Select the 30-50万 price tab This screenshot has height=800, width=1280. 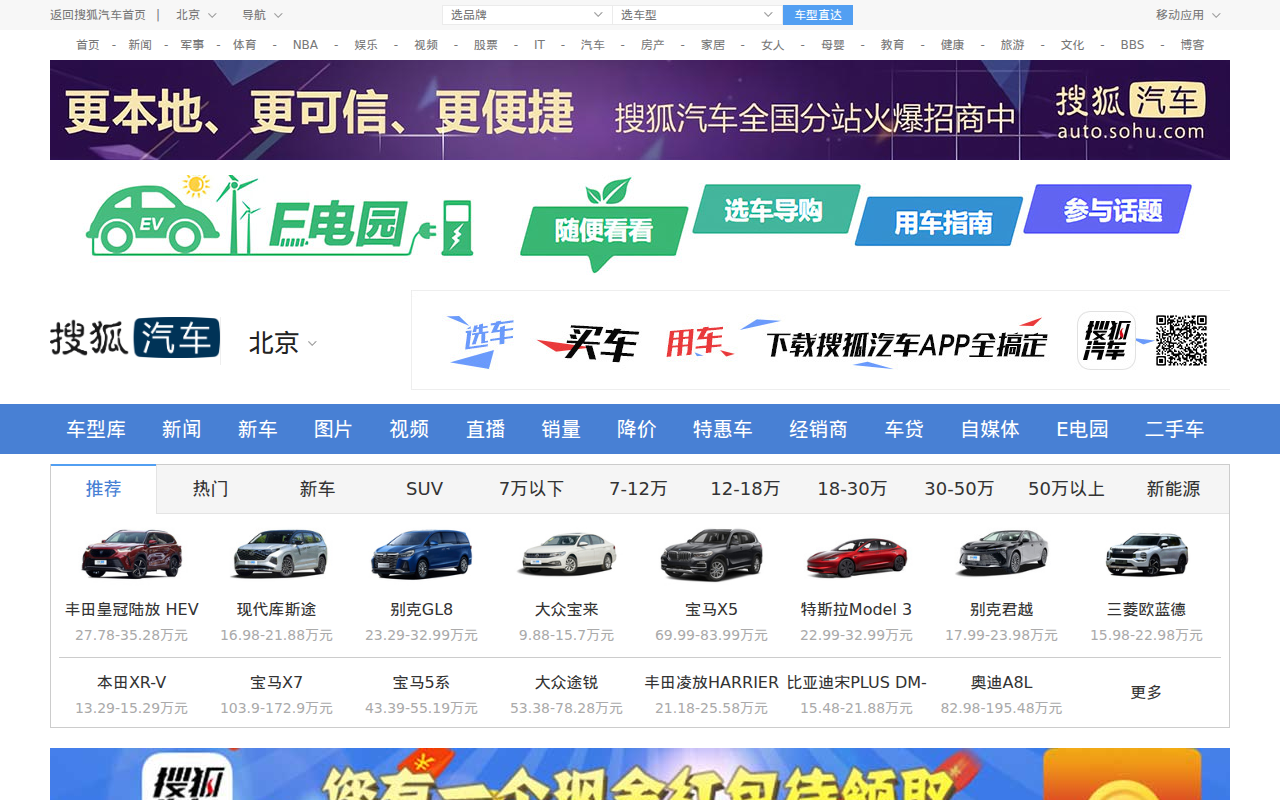pos(959,489)
